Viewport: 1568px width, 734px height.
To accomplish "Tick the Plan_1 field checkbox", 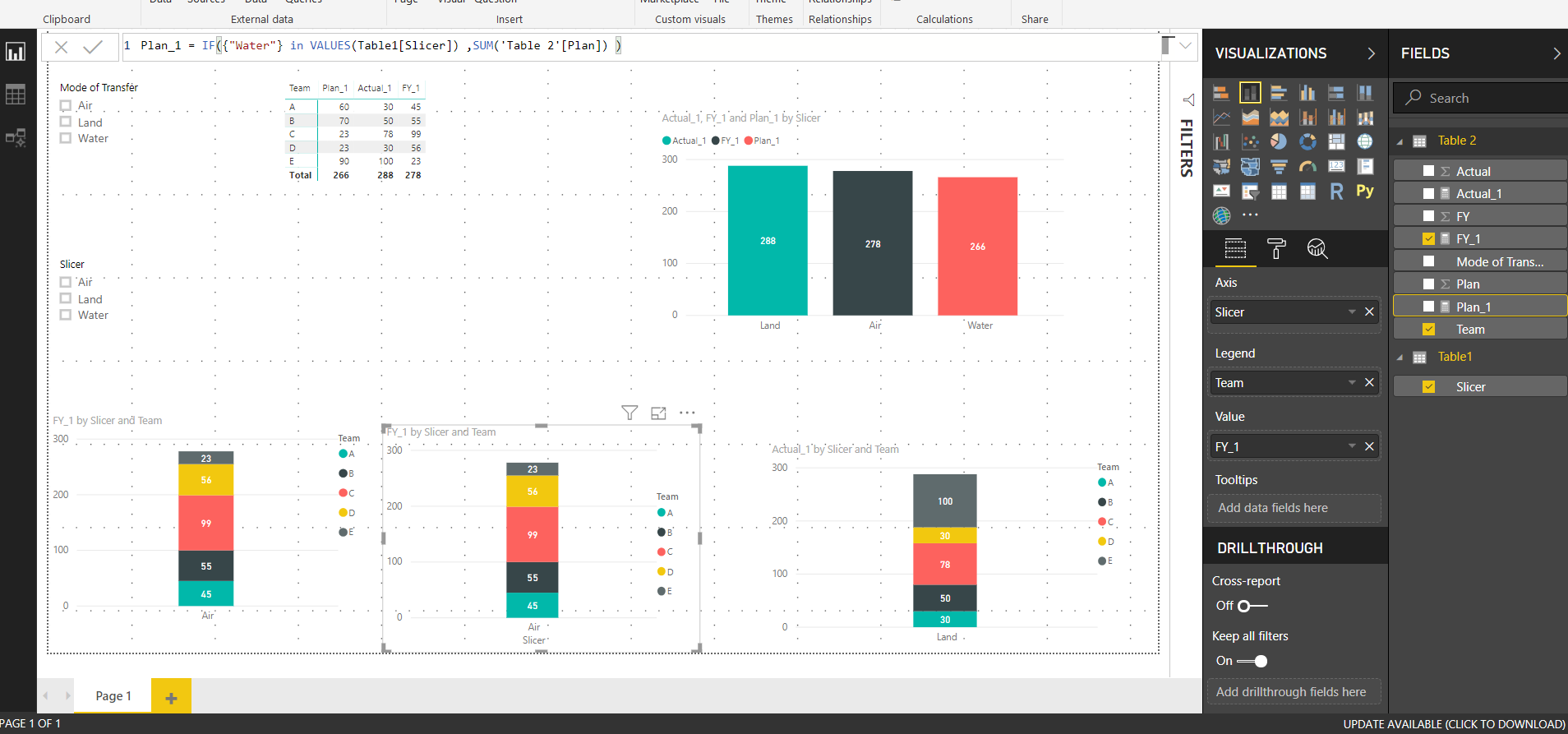I will click(1428, 307).
